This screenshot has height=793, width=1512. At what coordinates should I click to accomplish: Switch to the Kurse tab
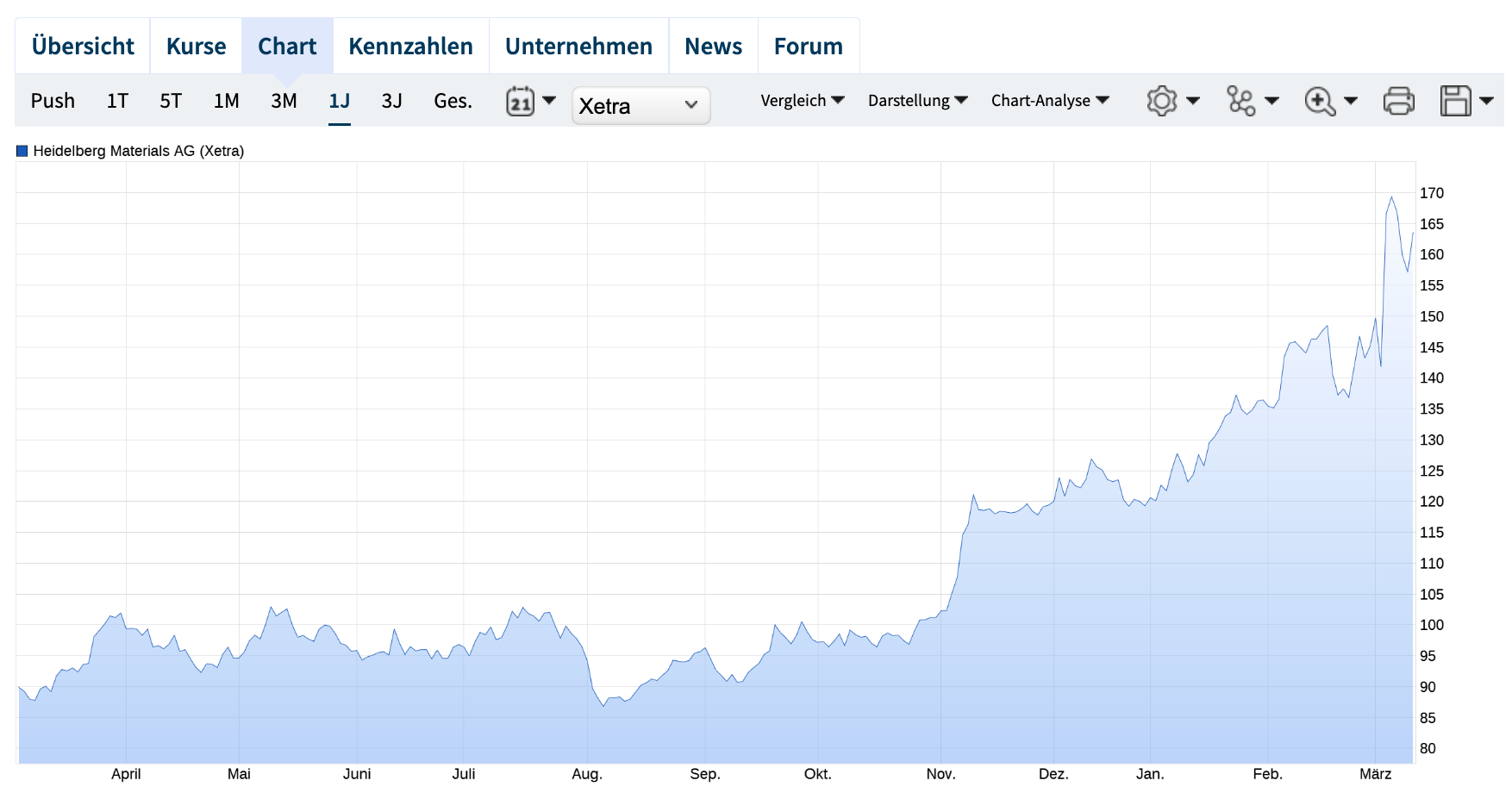(196, 47)
